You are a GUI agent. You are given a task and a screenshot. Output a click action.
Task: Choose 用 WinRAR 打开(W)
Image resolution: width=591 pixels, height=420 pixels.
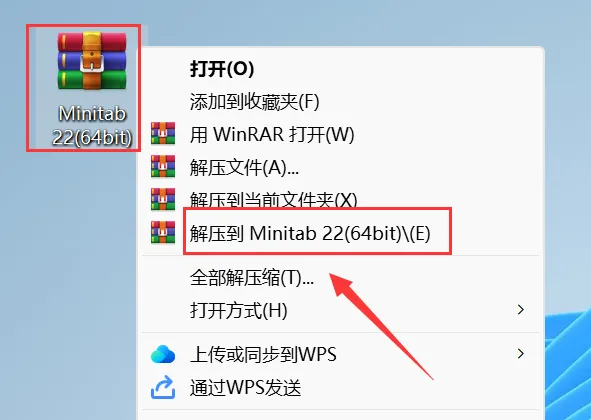point(341,134)
